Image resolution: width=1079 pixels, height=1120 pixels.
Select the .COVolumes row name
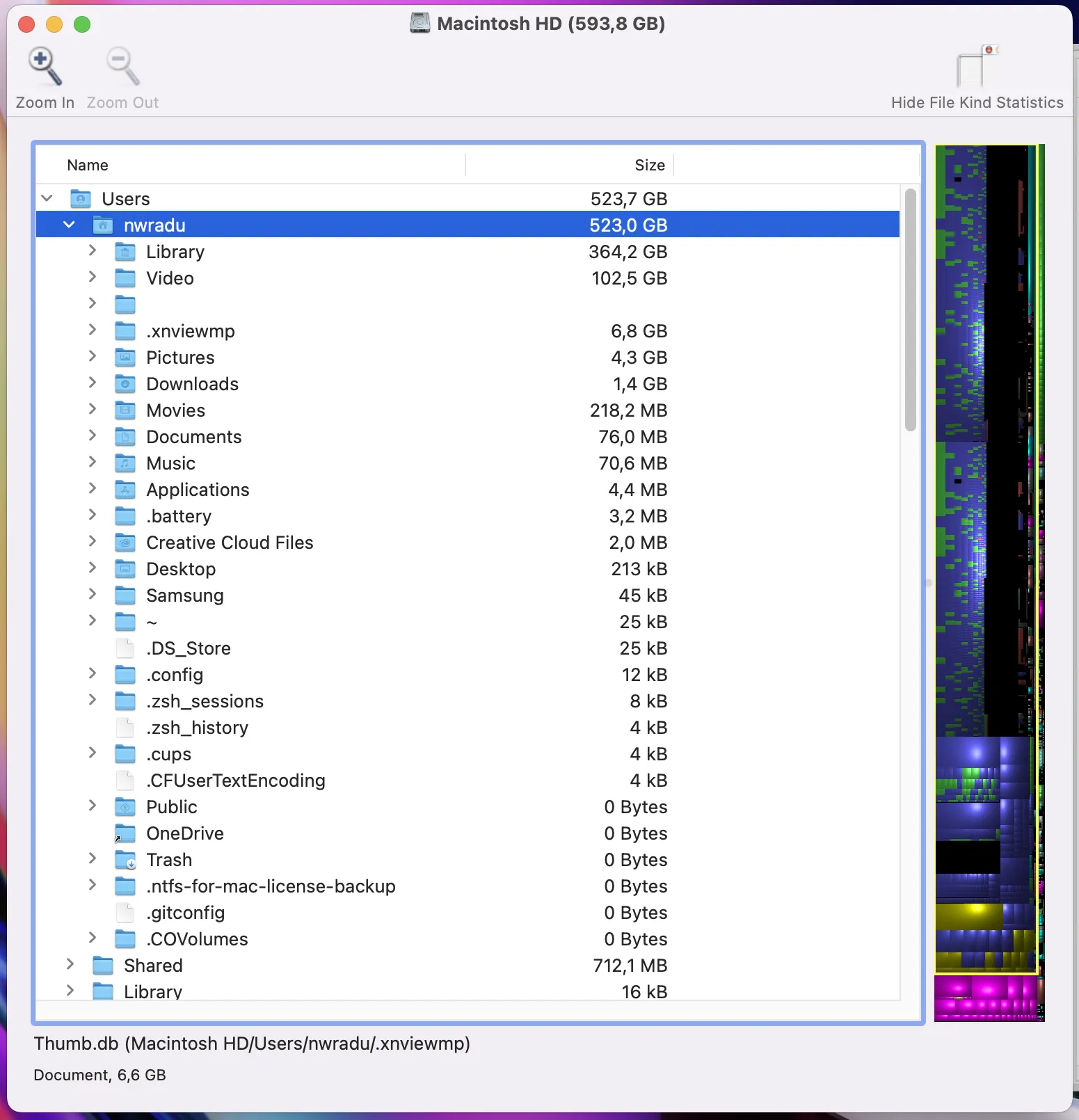197,939
